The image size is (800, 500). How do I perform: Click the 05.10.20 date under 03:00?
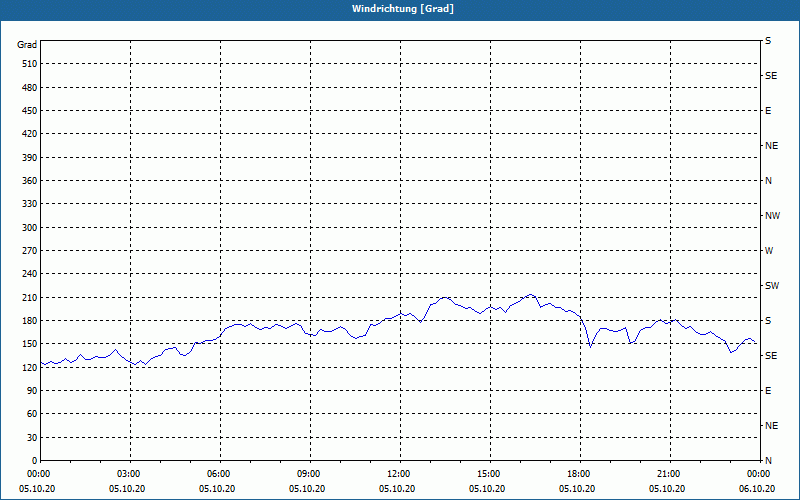(127, 489)
